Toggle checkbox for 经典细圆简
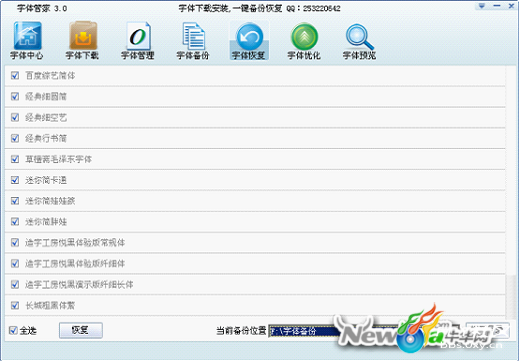 (x=15, y=97)
